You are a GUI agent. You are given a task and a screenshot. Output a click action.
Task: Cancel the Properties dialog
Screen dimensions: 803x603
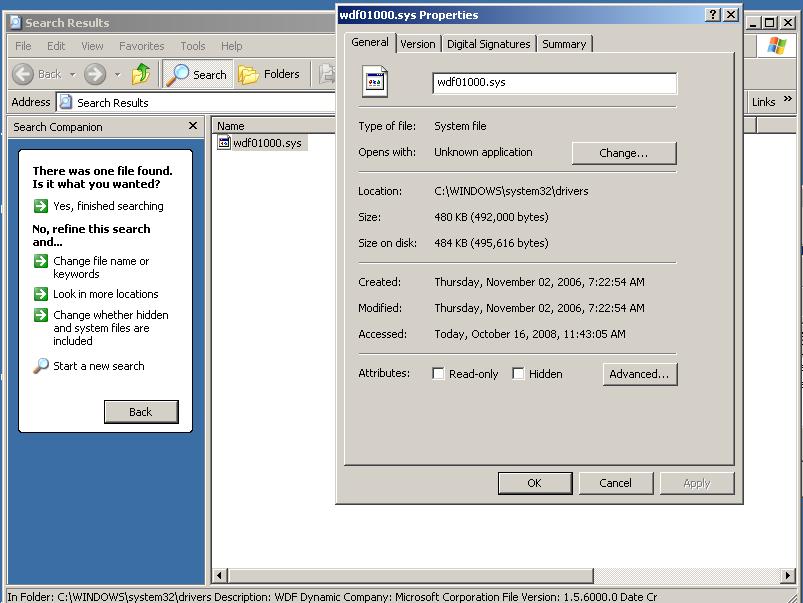click(x=616, y=483)
